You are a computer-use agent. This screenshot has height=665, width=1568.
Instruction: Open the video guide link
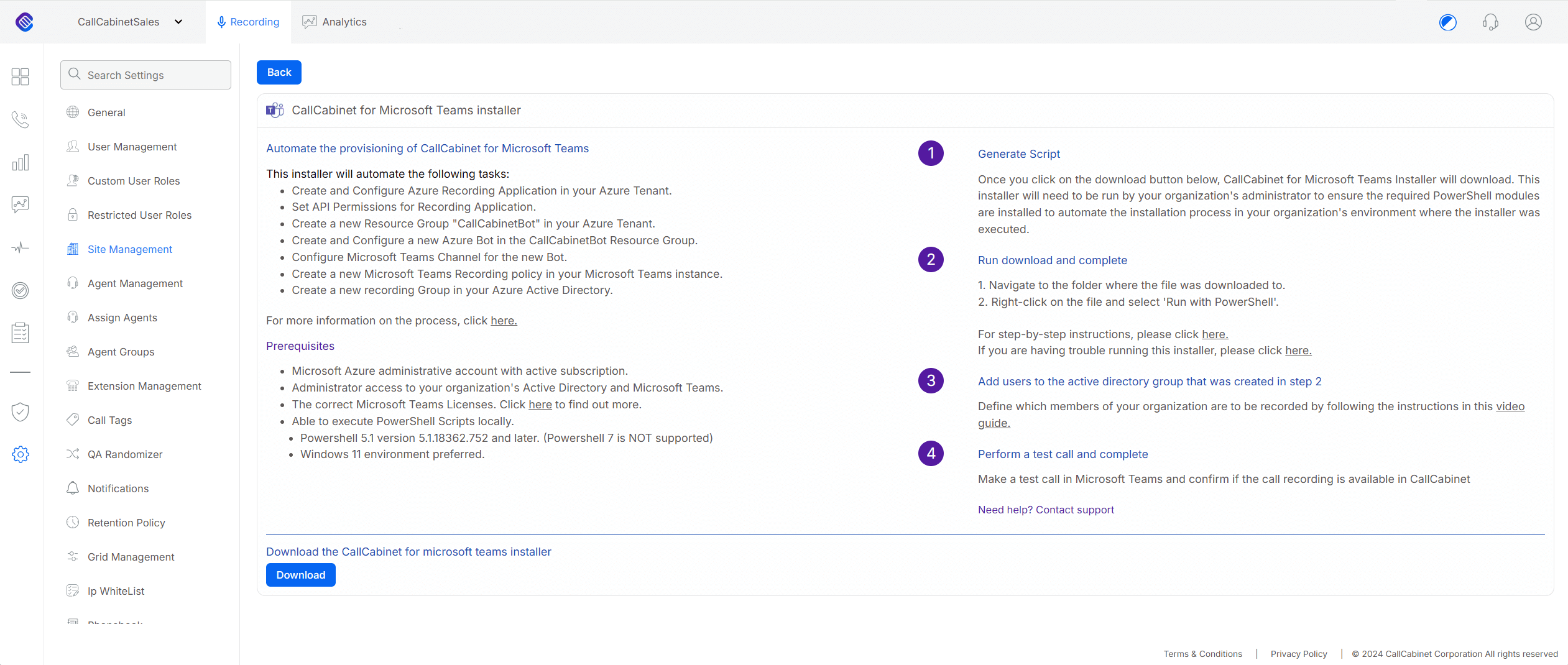click(1510, 406)
